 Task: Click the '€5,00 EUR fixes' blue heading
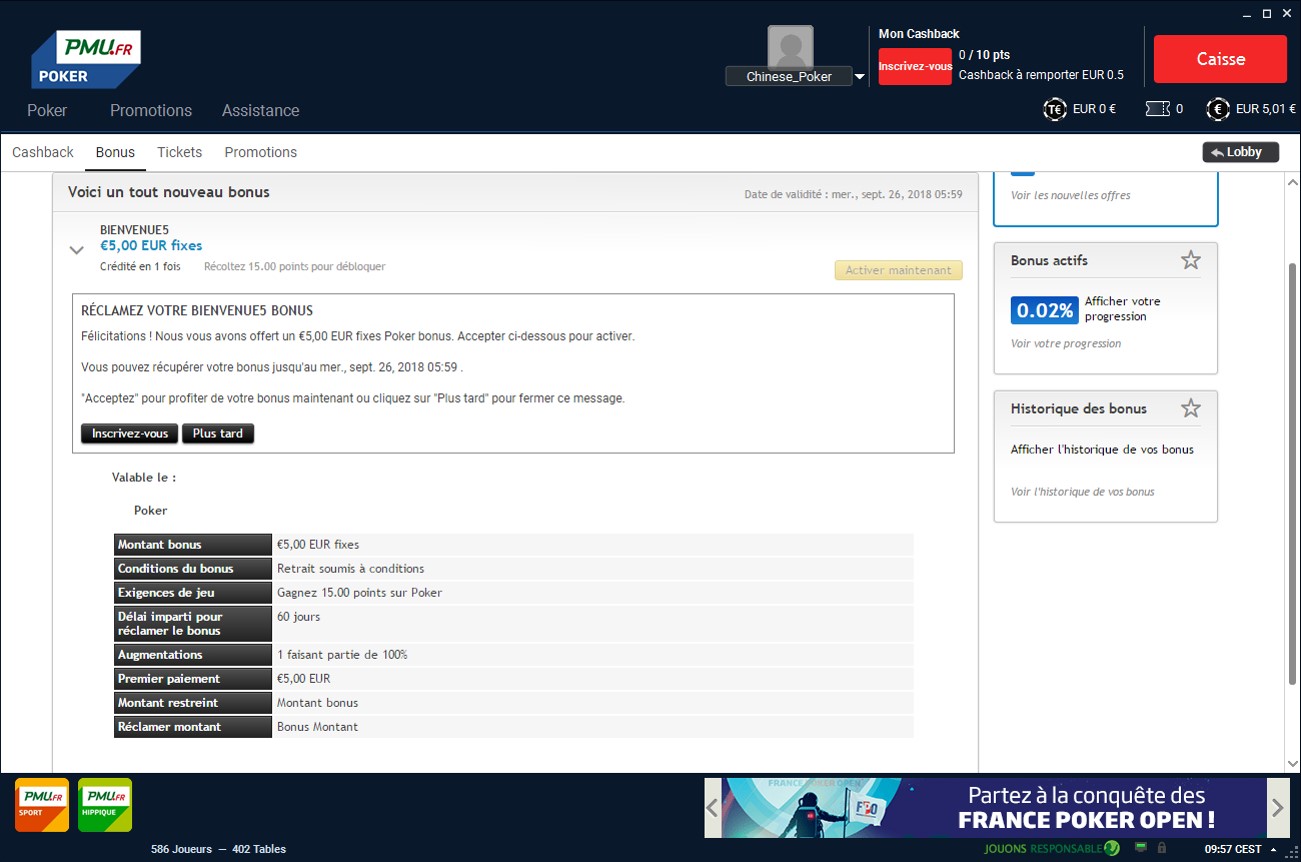point(151,245)
